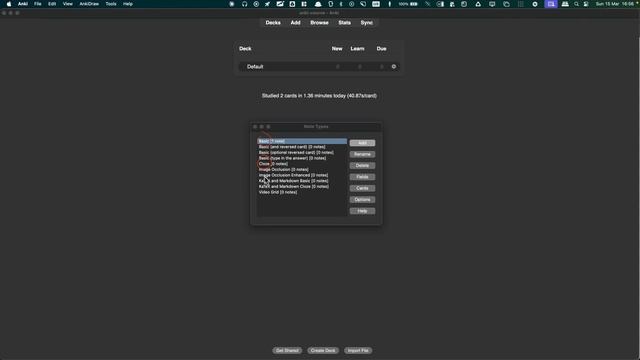
Task: Click the Bluetooth icon in menu bar
Action: [x=341, y=4]
